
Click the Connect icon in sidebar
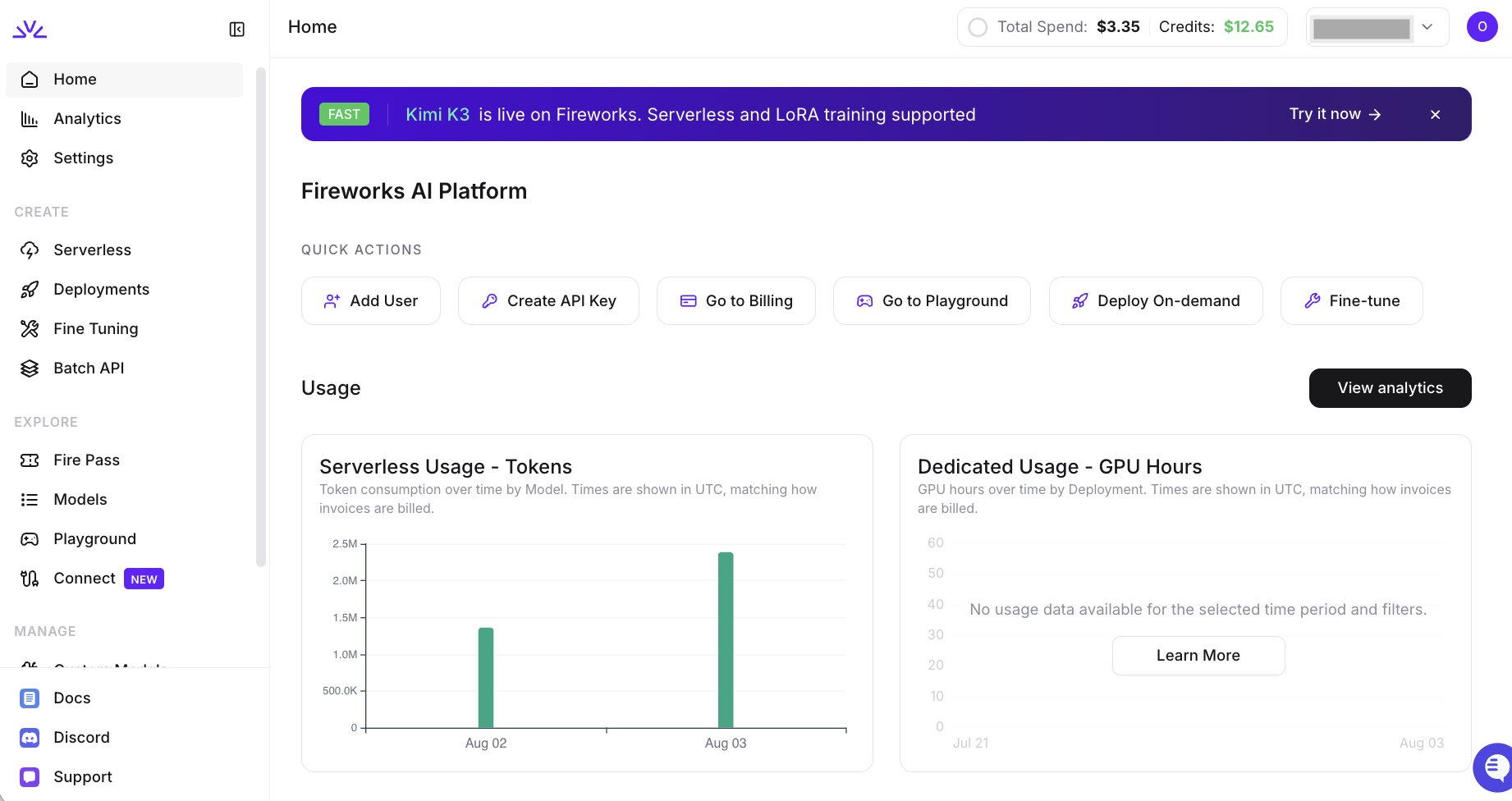coord(30,579)
